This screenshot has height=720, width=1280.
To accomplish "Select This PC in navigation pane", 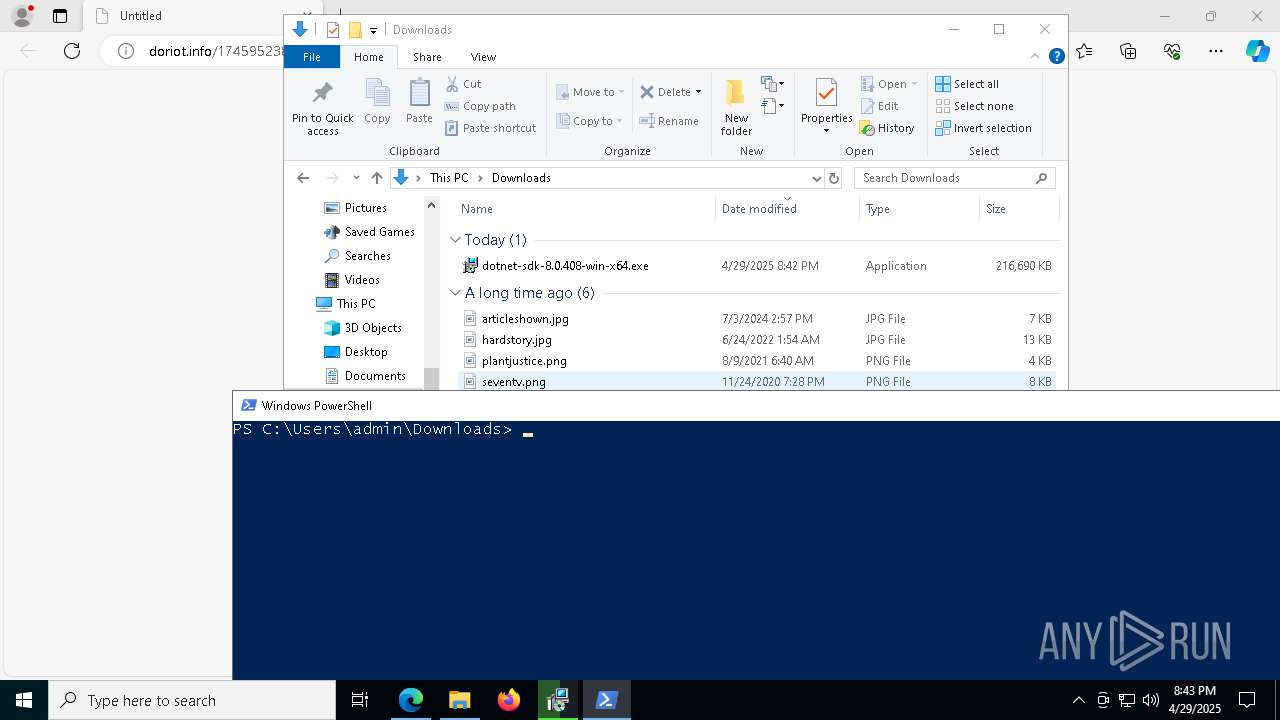I will click(x=355, y=304).
